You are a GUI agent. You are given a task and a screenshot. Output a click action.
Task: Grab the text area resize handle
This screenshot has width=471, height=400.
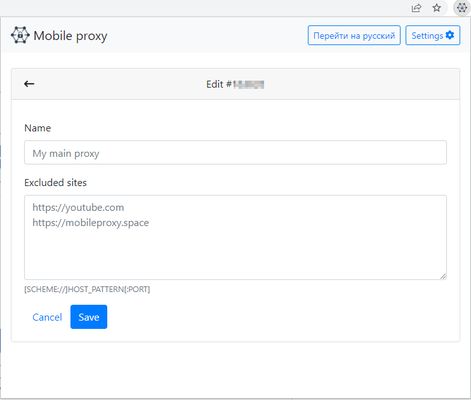tap(443, 276)
